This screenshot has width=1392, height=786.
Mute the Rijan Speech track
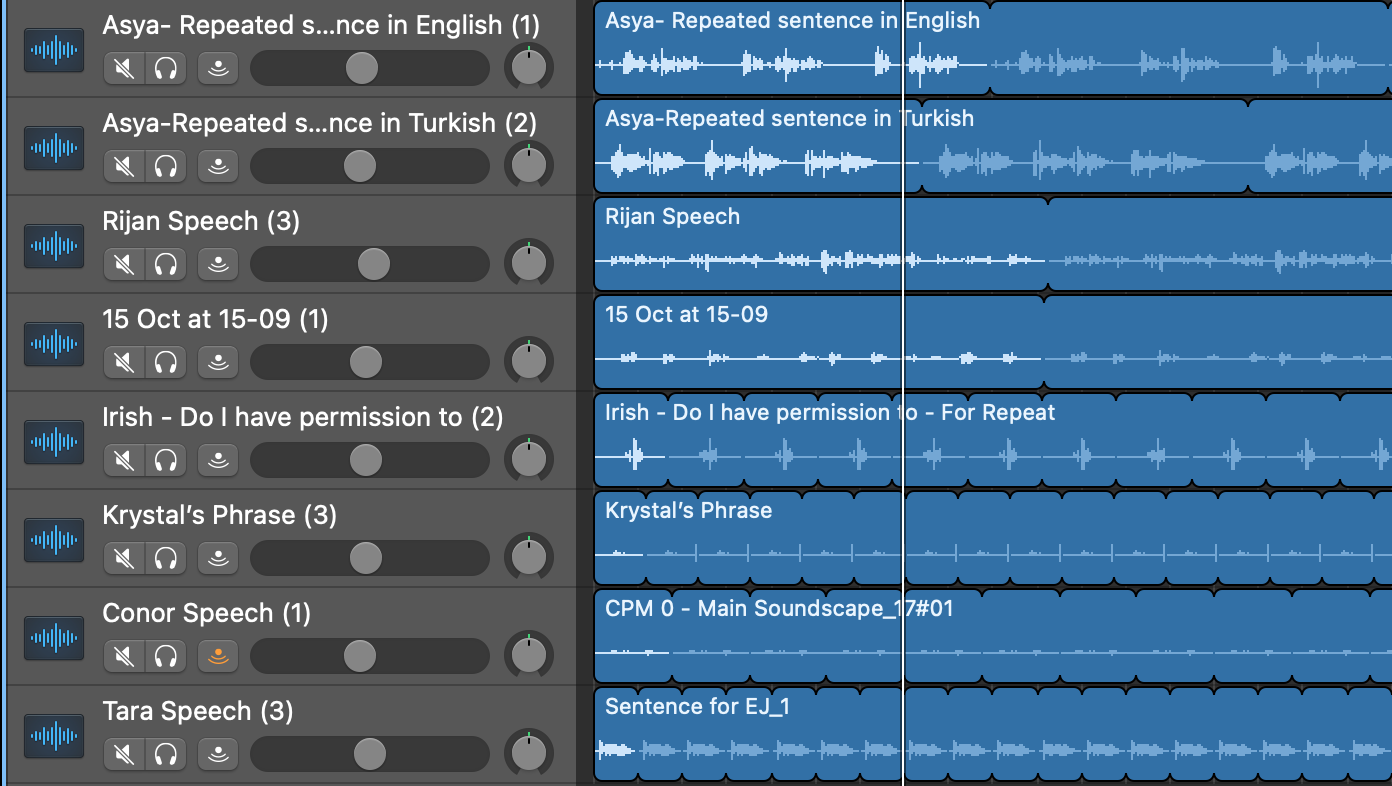click(x=124, y=264)
